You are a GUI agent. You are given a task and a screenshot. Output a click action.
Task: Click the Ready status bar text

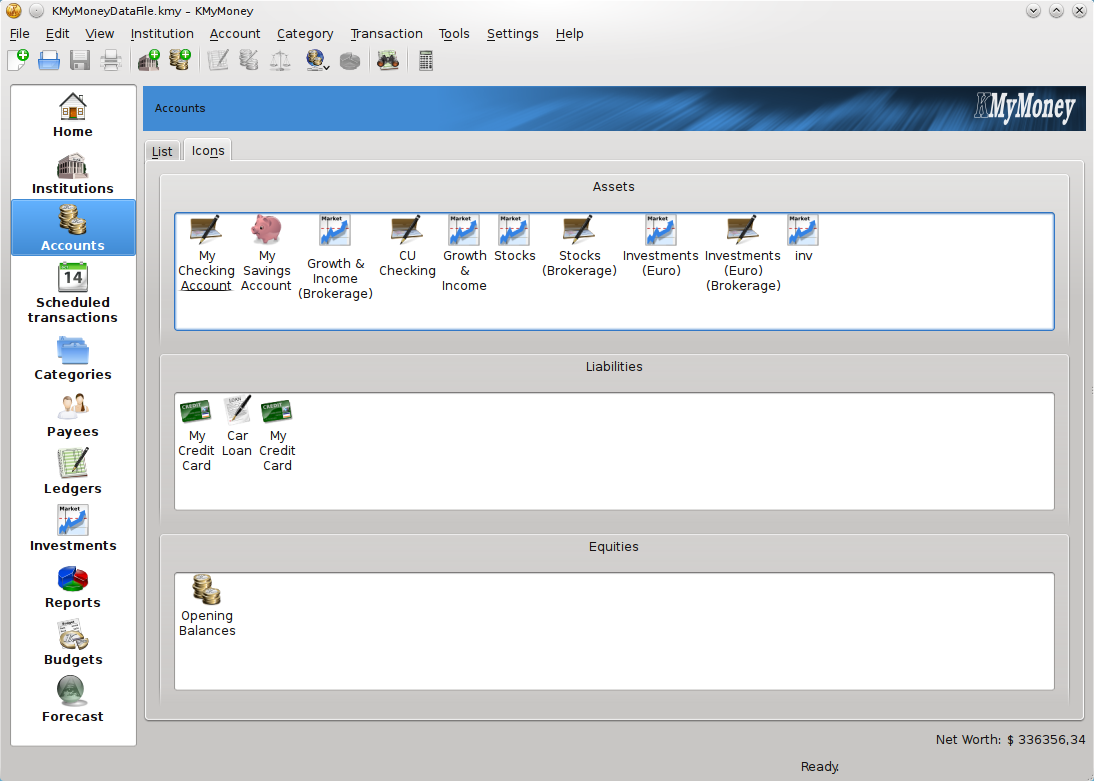(x=820, y=766)
